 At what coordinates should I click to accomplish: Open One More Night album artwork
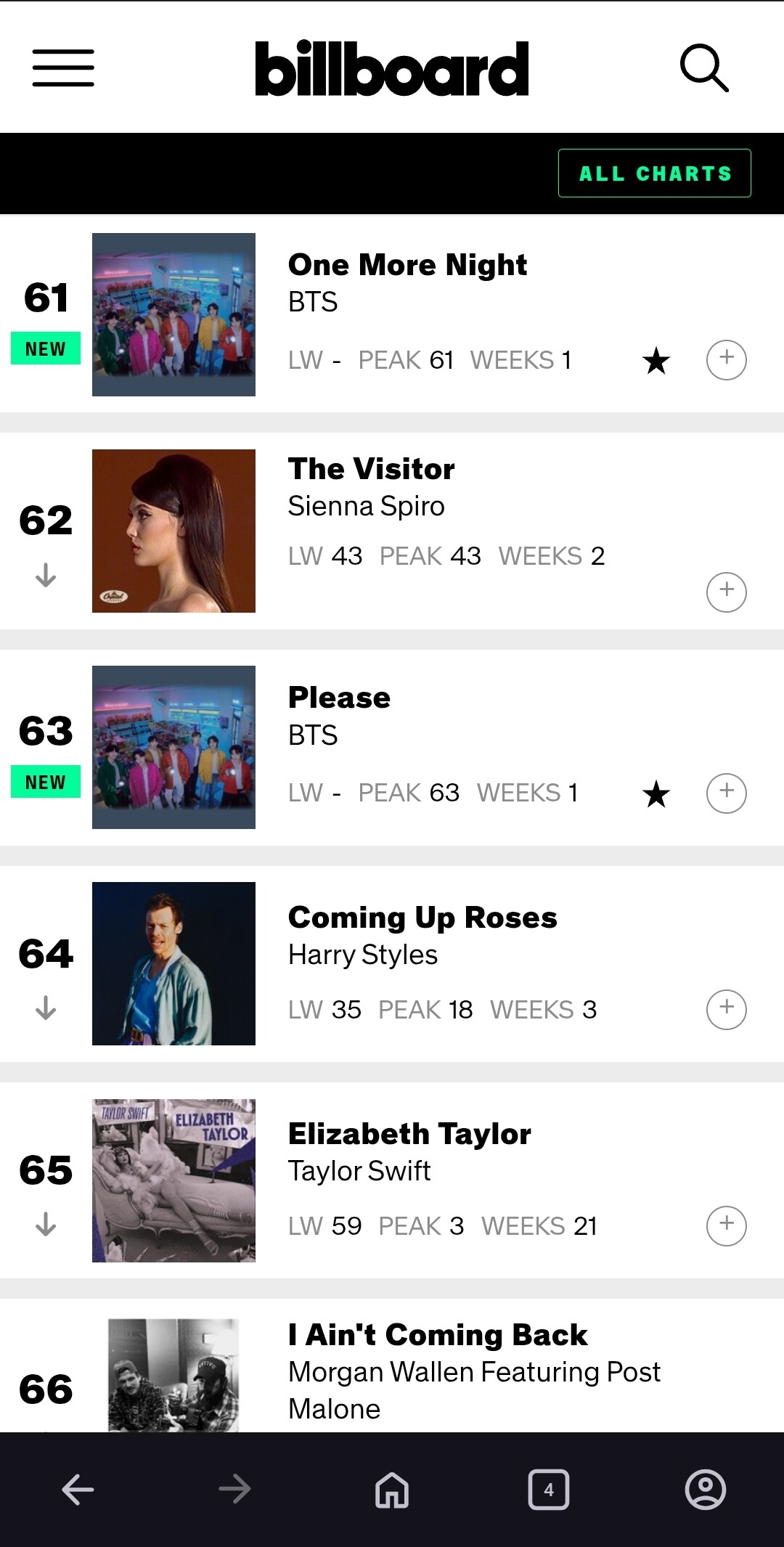click(173, 314)
